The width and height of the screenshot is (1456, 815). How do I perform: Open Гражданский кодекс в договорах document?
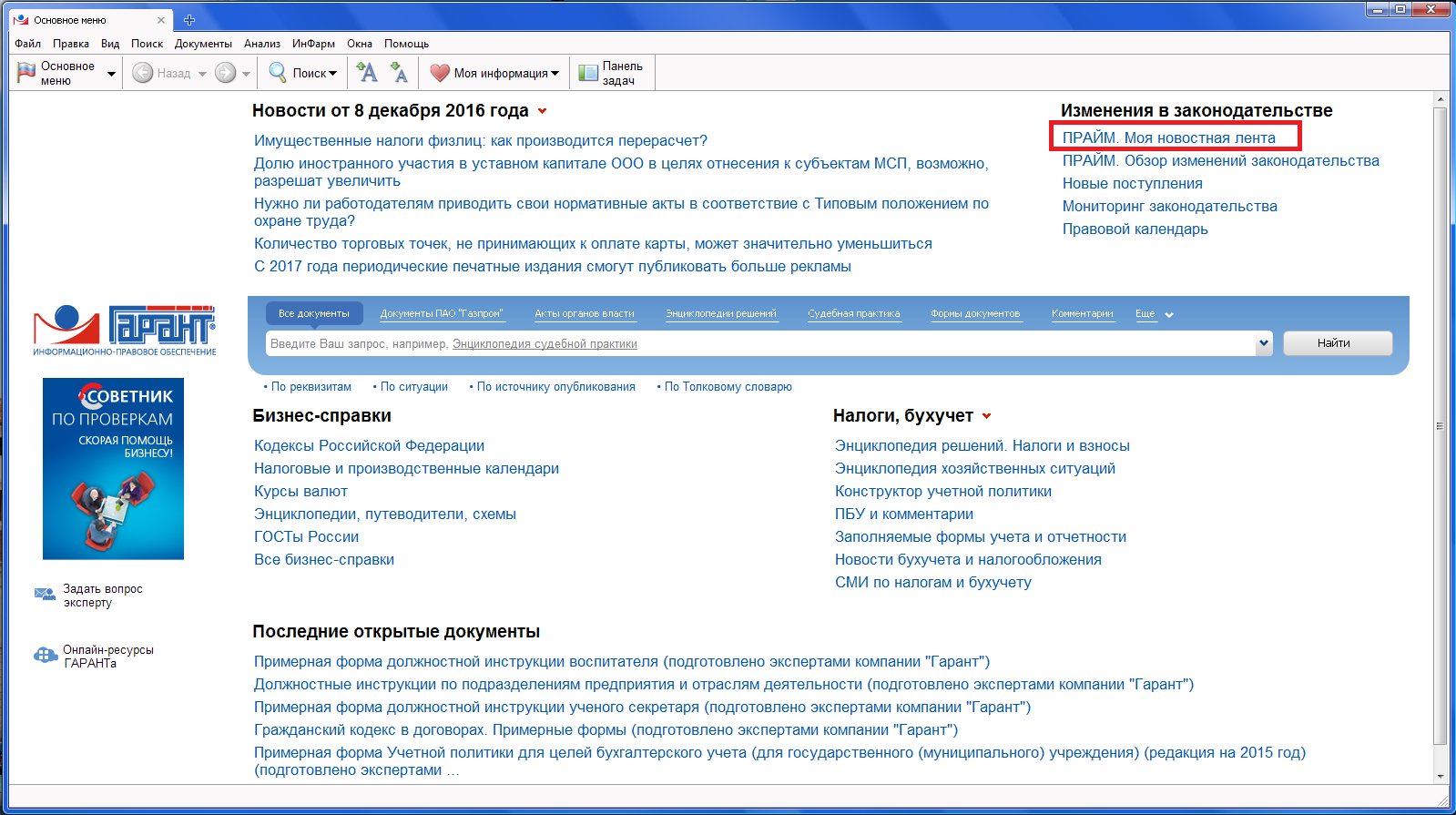pyautogui.click(x=606, y=730)
